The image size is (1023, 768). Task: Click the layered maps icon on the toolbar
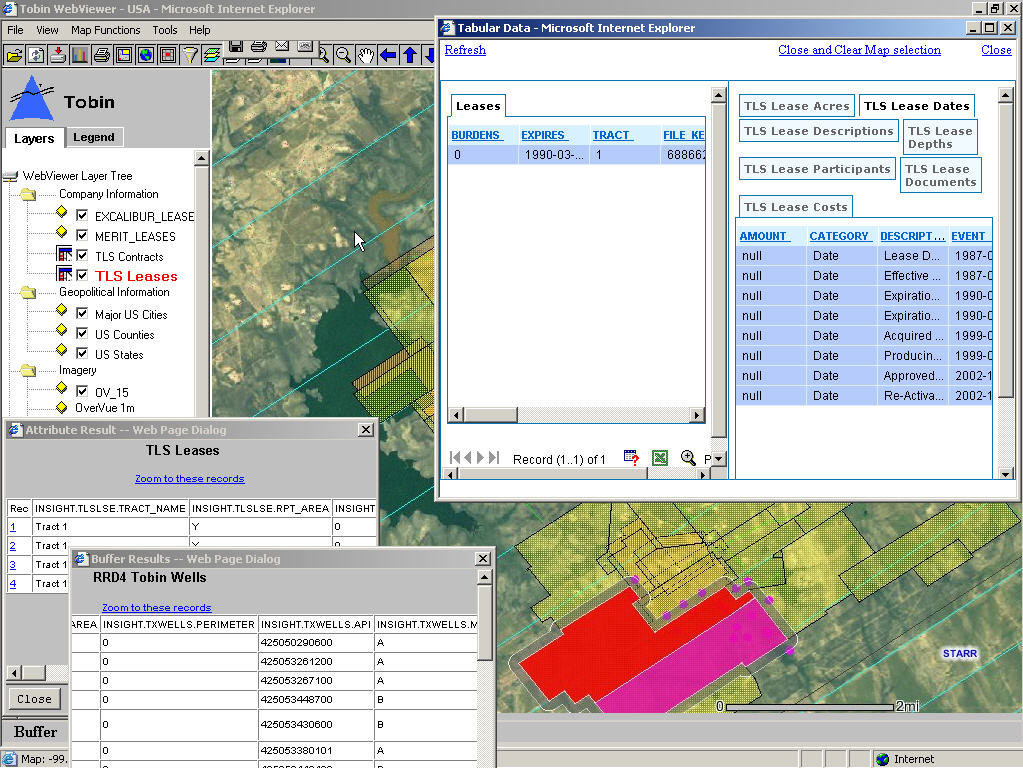[x=213, y=55]
